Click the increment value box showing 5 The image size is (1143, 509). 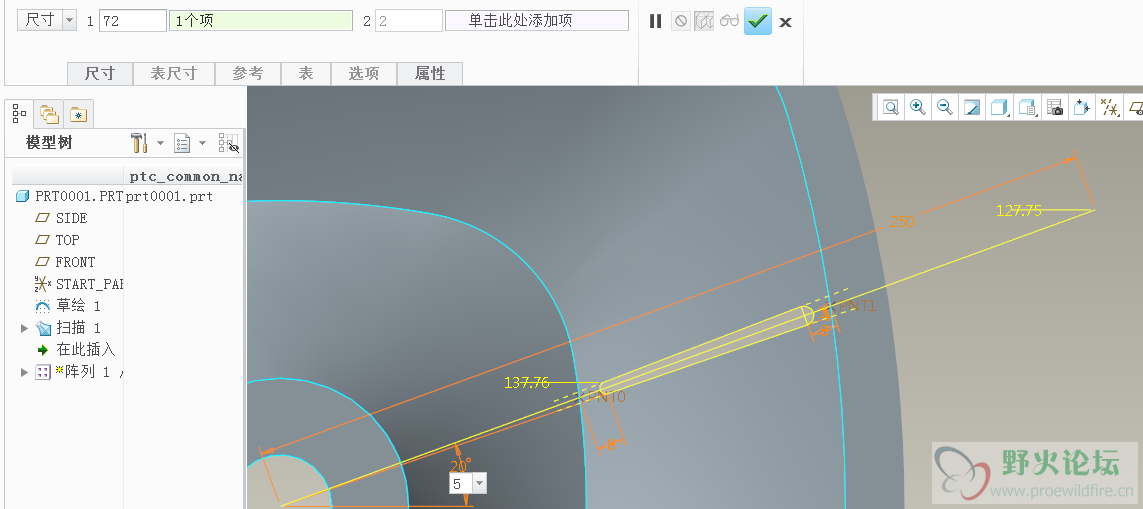(x=461, y=483)
